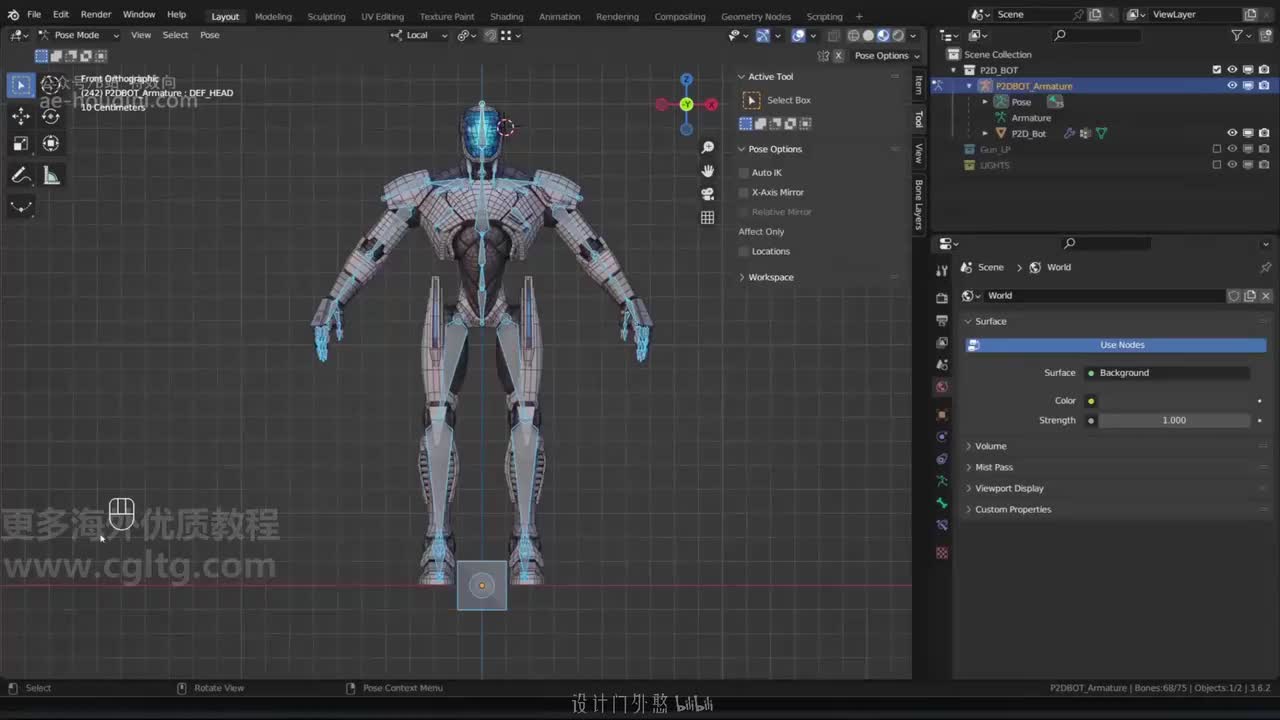The width and height of the screenshot is (1280, 720).
Task: Click the Blender logo menu icon
Action: point(13,15)
